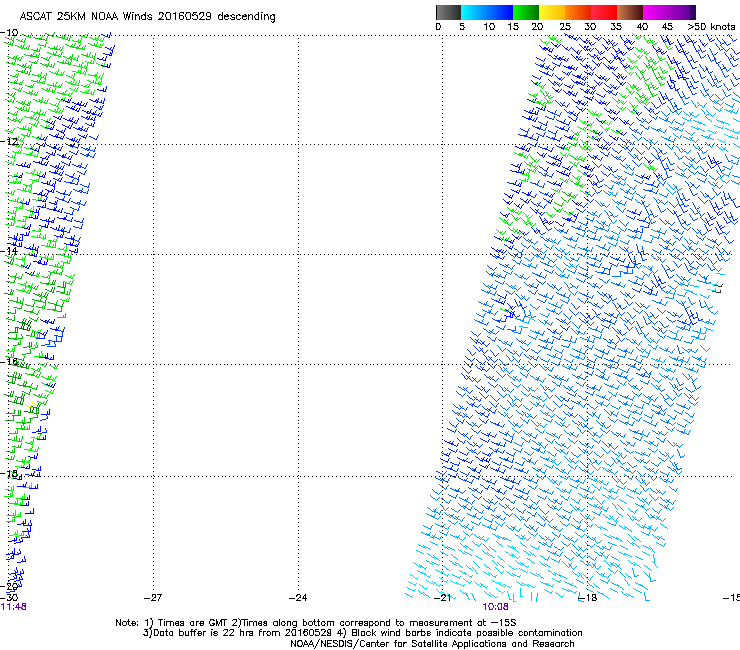Viewport: 740px width, 650px height.
Task: Click the black contaminated wind barb near right swath edge
Action: pos(717,288)
